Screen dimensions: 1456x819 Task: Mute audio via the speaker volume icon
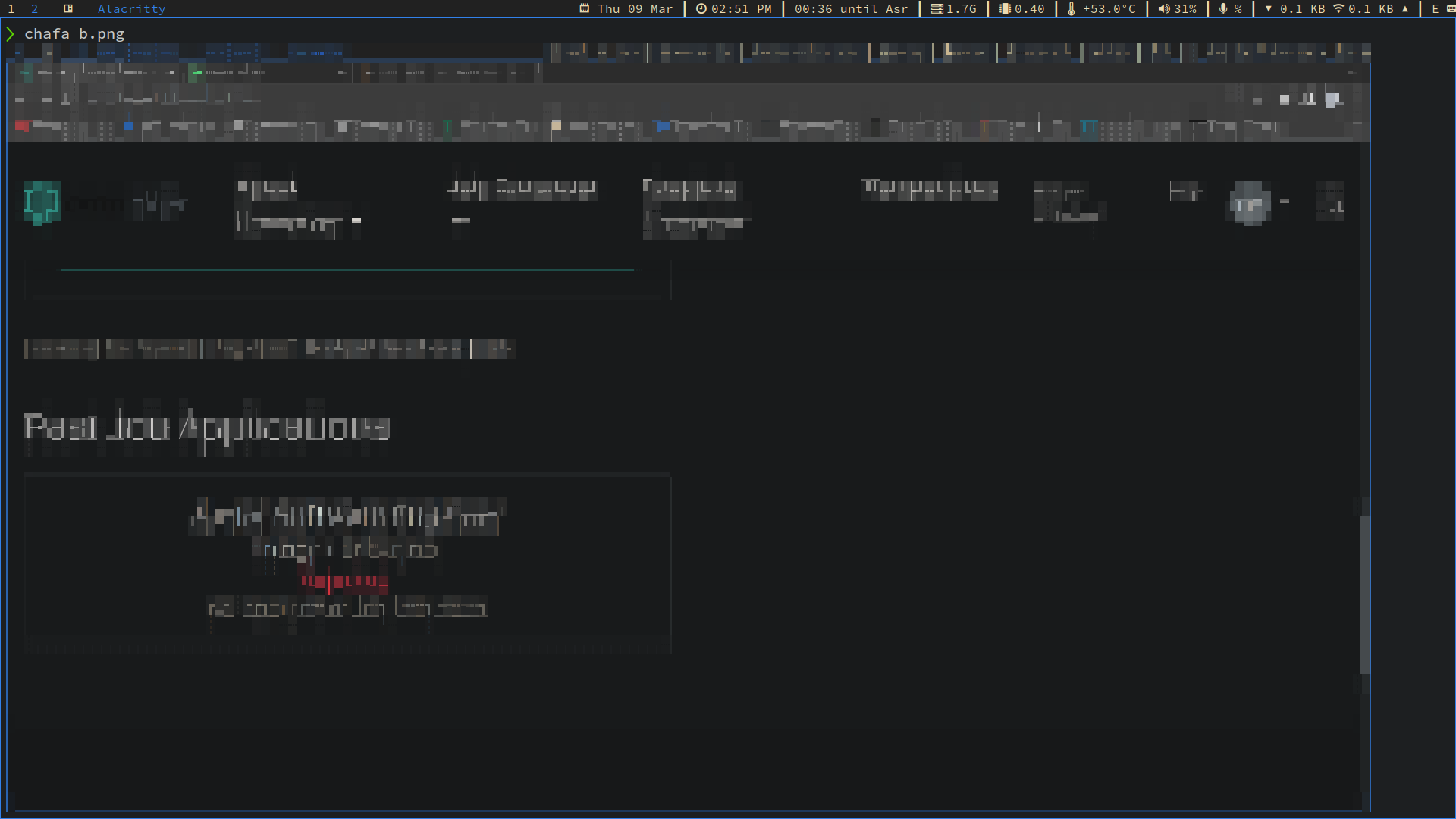[1163, 9]
